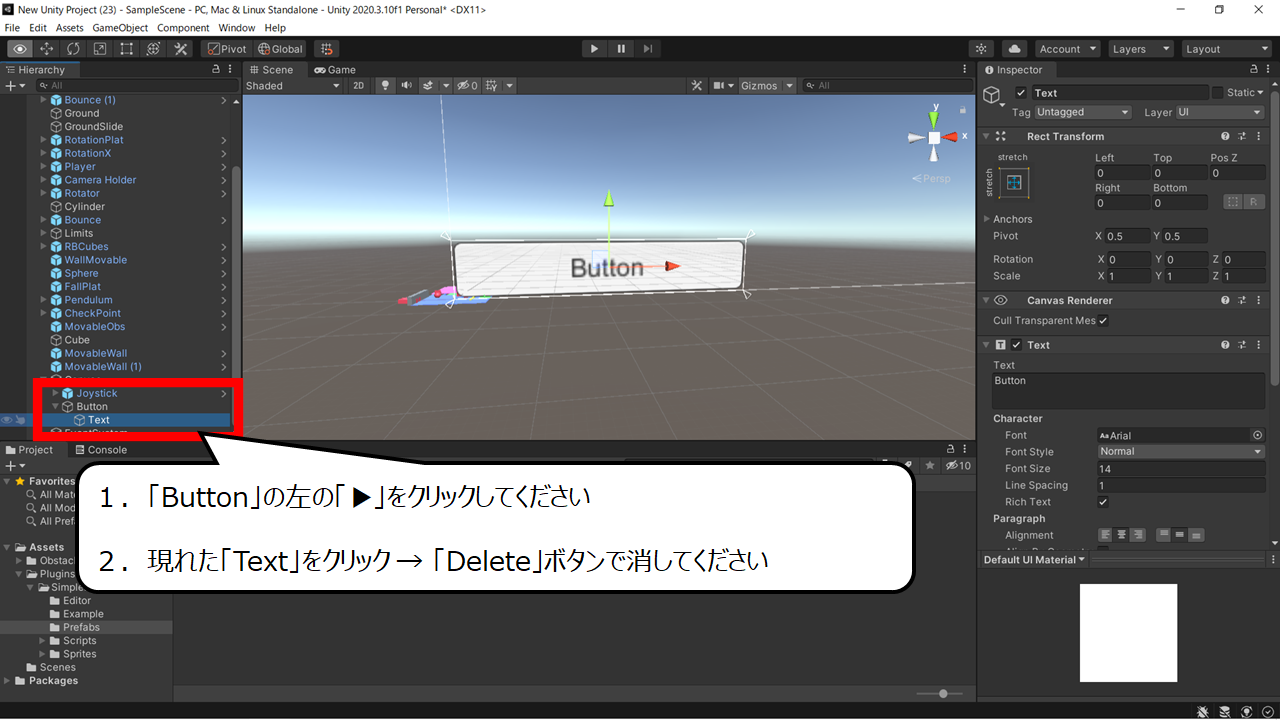Toggle 2D scene view mode
1280x720 pixels.
[x=359, y=86]
